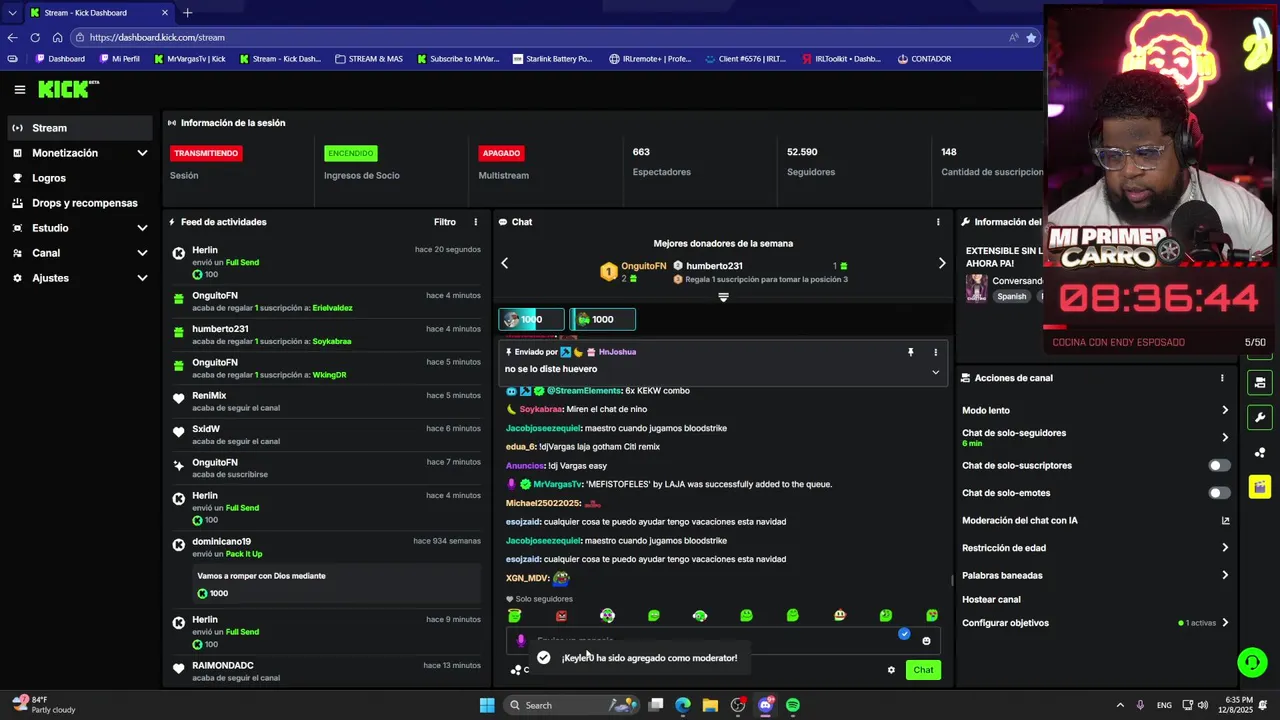Click Hostear canal

tap(991, 599)
